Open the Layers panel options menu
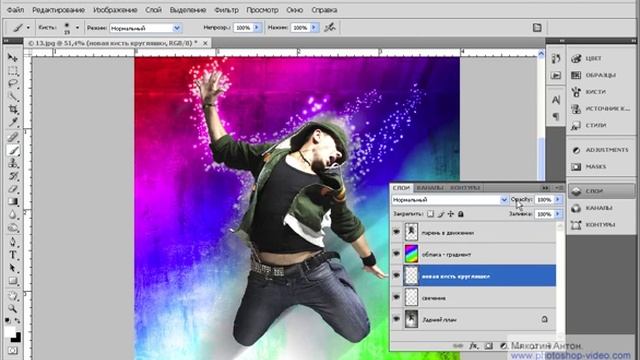640x360 pixels. pyautogui.click(x=559, y=188)
